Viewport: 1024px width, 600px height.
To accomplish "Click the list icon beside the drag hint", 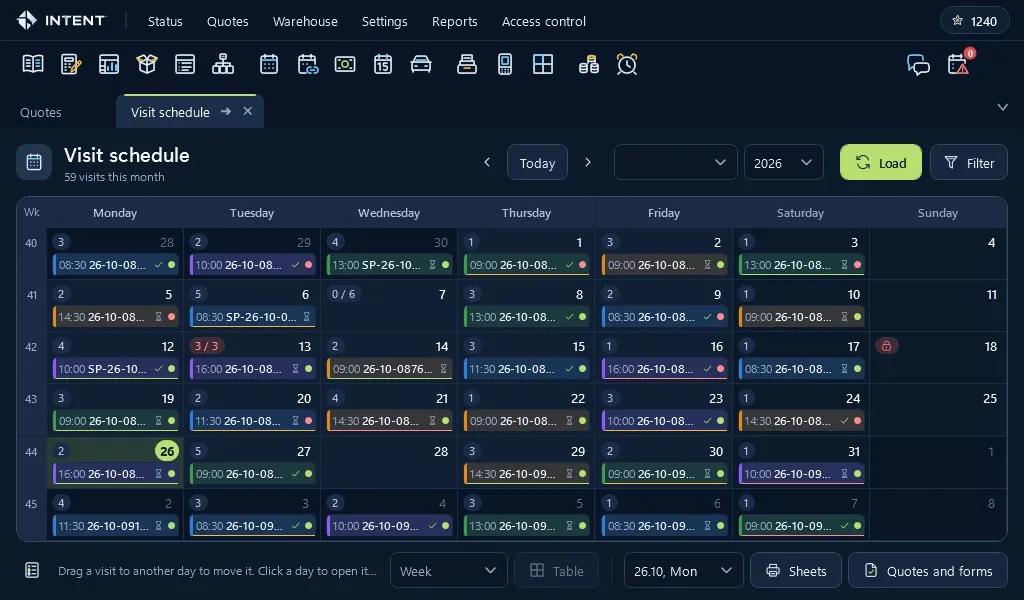I will [x=32, y=570].
